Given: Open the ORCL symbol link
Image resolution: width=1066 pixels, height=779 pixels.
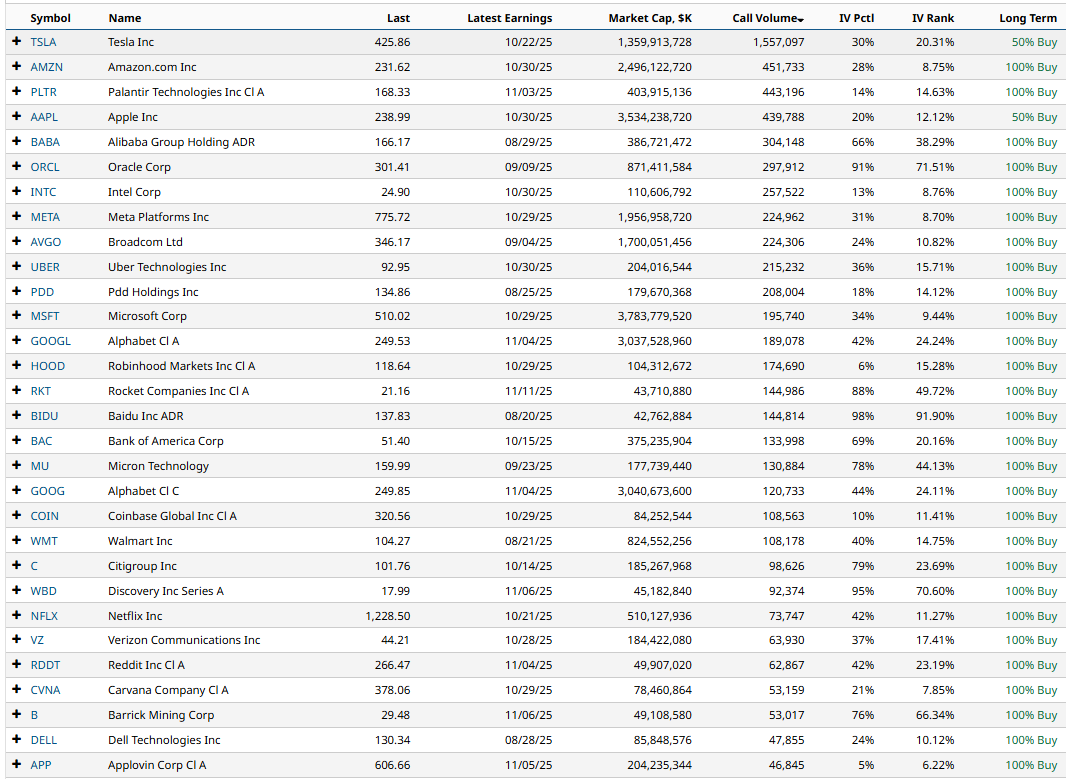Looking at the screenshot, I should pos(45,167).
